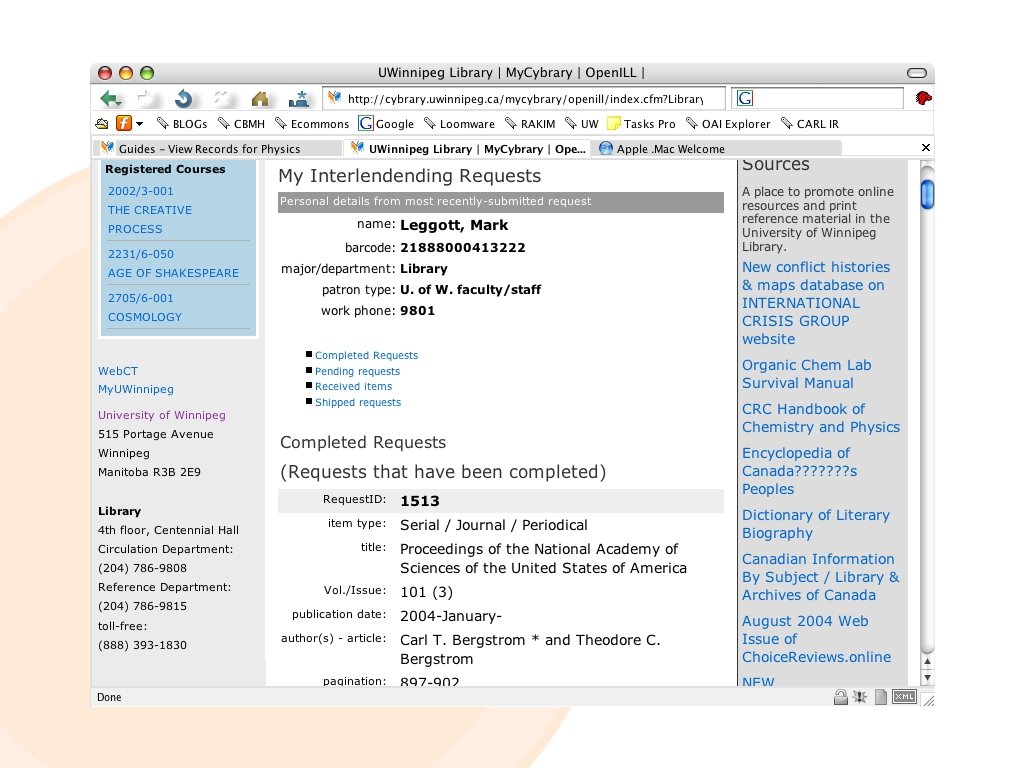This screenshot has height=768, width=1024.
Task: Open August 2004 Web Issue ChoiceReviews link
Action: coord(816,639)
